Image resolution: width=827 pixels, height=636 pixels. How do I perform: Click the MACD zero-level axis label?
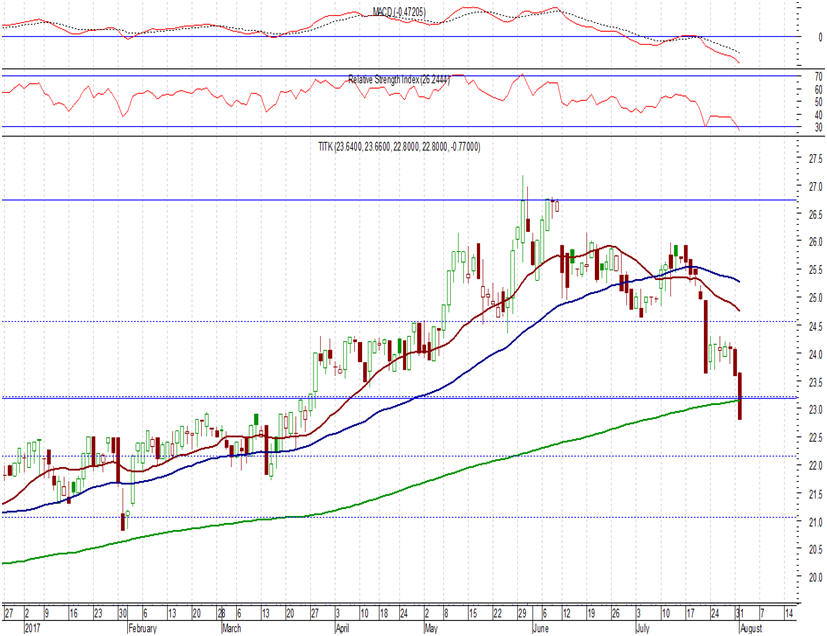(x=820, y=37)
